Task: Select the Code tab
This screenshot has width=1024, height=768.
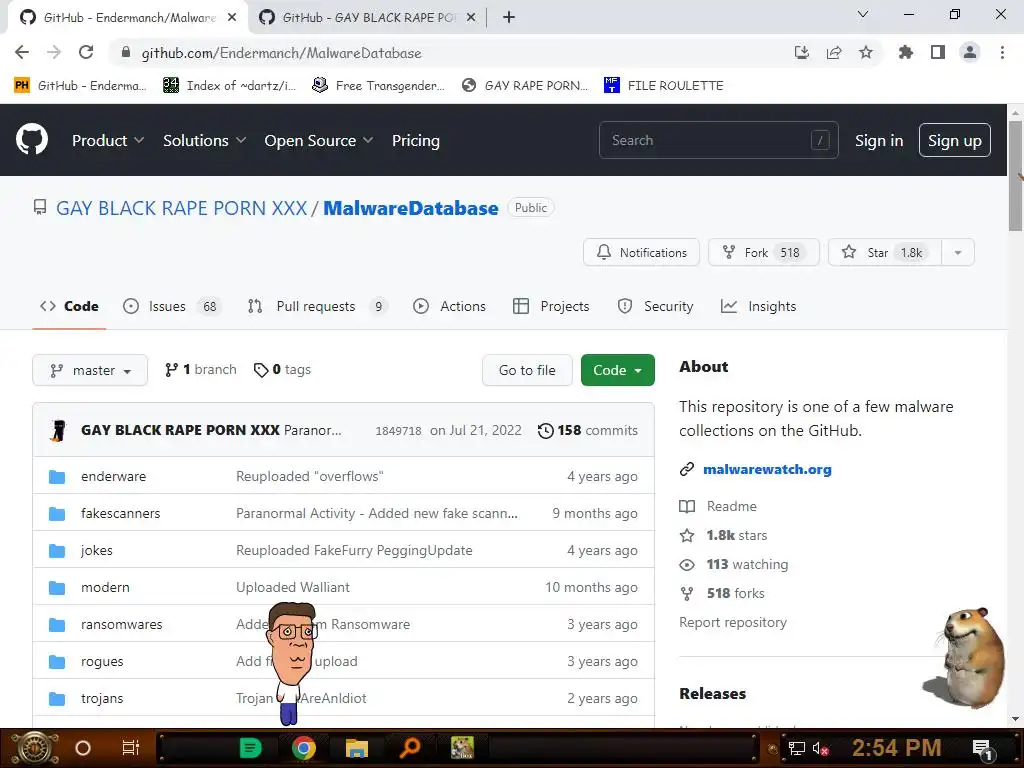Action: [x=69, y=306]
